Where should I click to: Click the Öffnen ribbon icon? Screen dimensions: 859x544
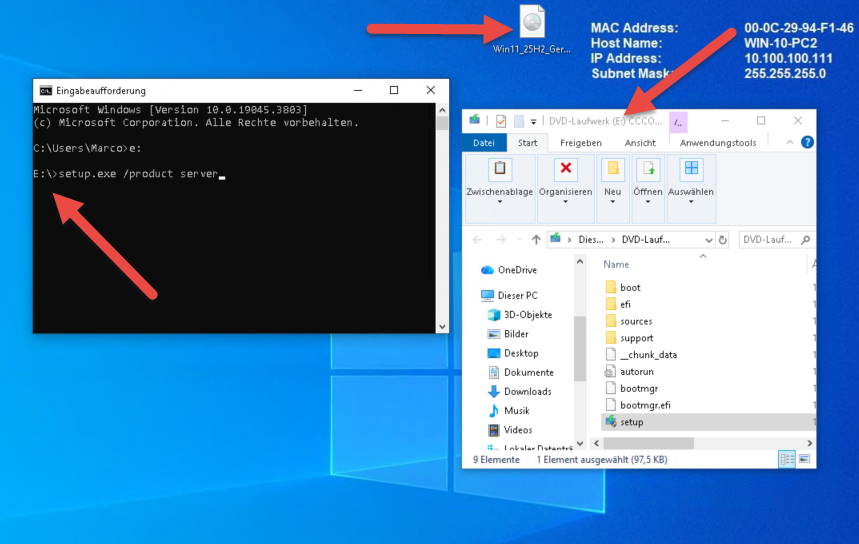tap(648, 169)
